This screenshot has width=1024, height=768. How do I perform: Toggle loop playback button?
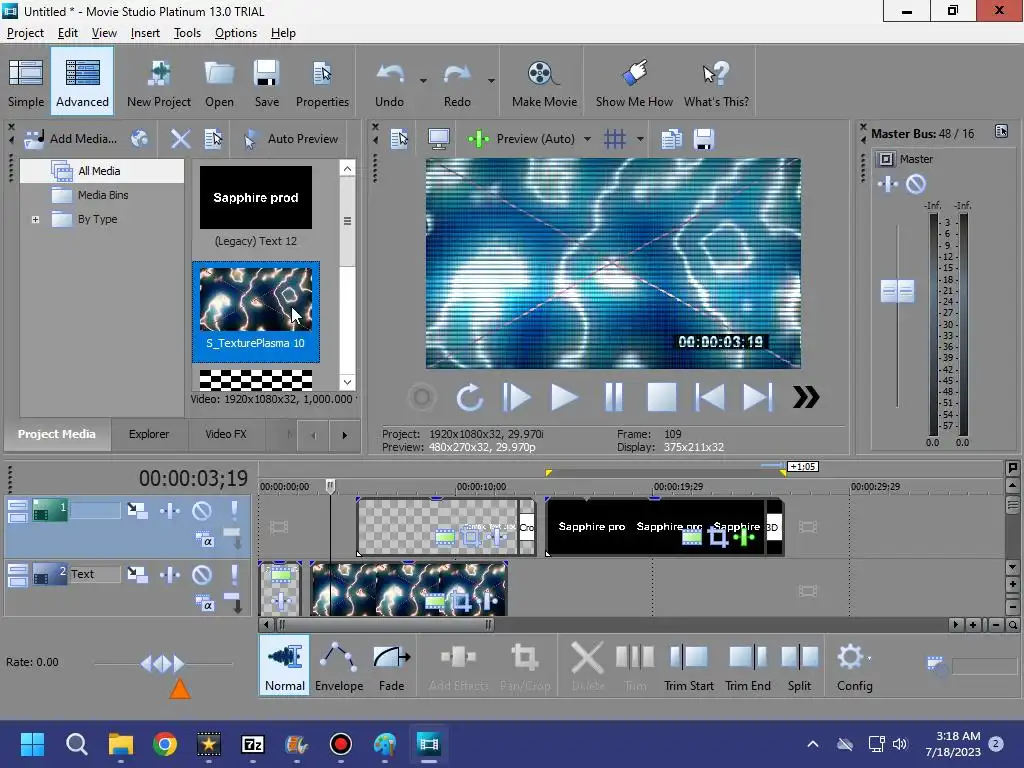469,397
